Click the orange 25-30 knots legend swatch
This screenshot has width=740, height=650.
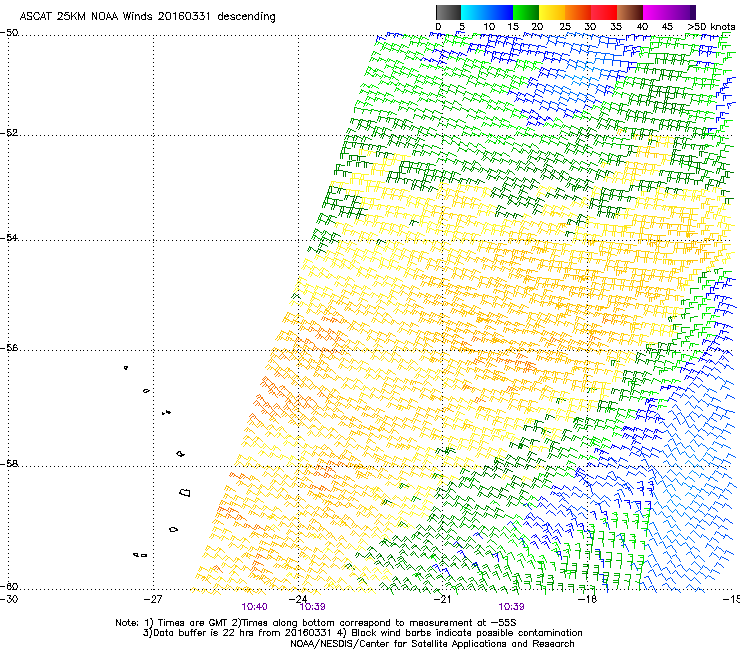pos(578,12)
